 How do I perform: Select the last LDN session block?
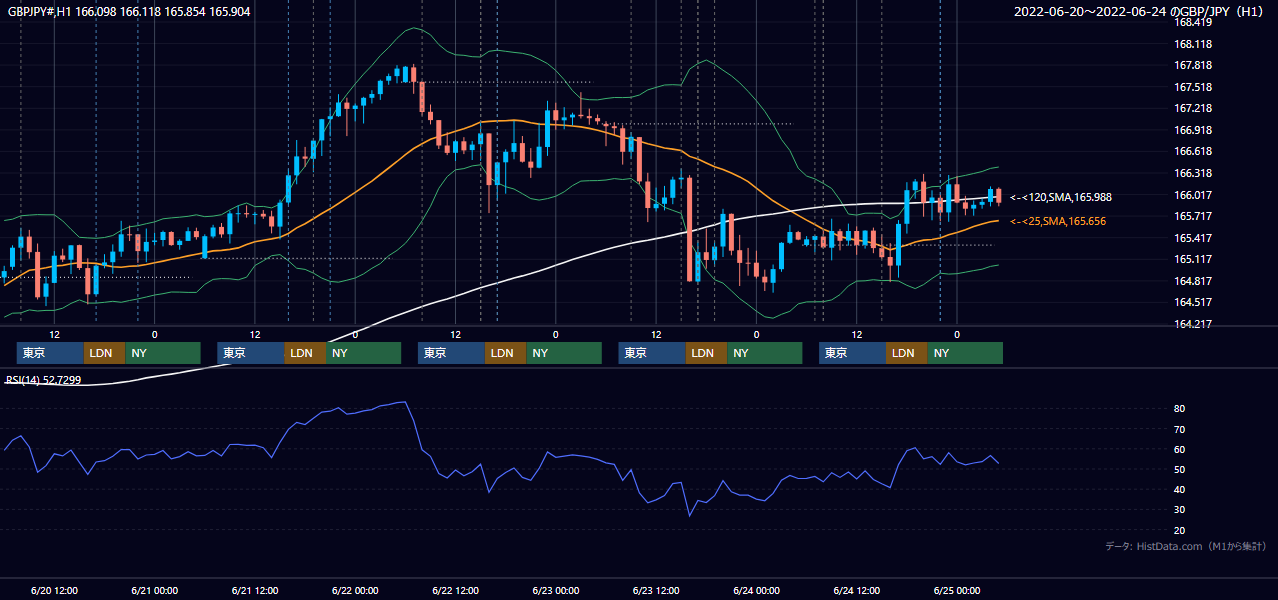tap(907, 353)
